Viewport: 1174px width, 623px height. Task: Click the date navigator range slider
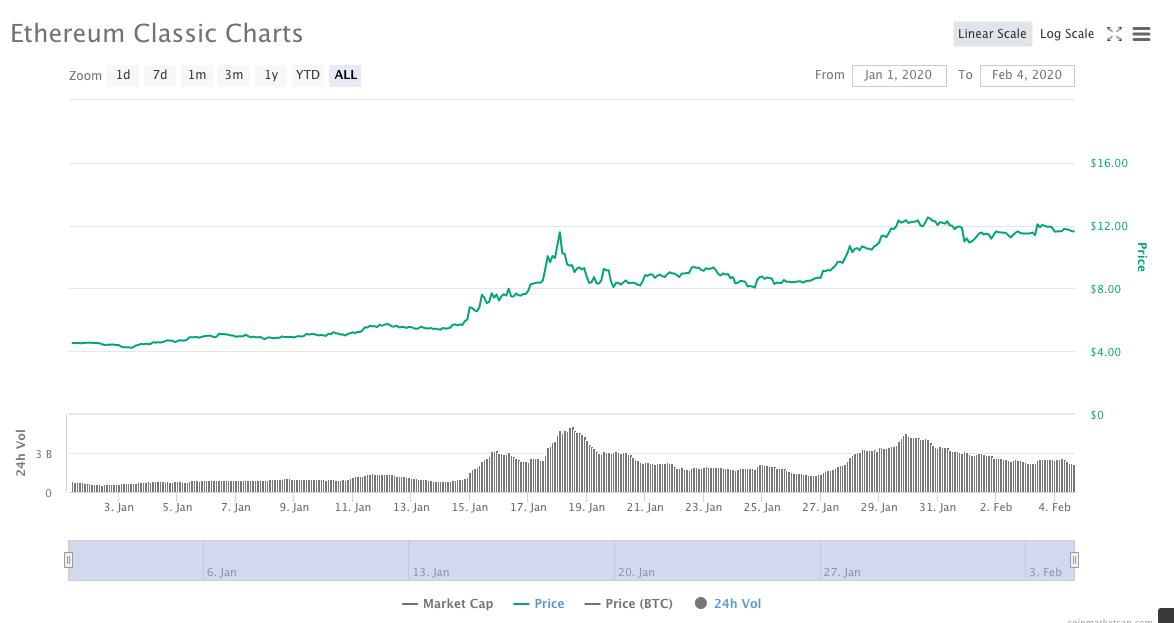[x=570, y=559]
